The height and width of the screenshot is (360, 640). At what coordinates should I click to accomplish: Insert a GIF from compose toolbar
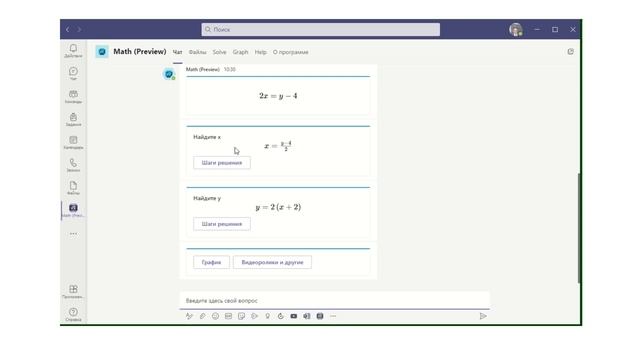pyautogui.click(x=228, y=316)
